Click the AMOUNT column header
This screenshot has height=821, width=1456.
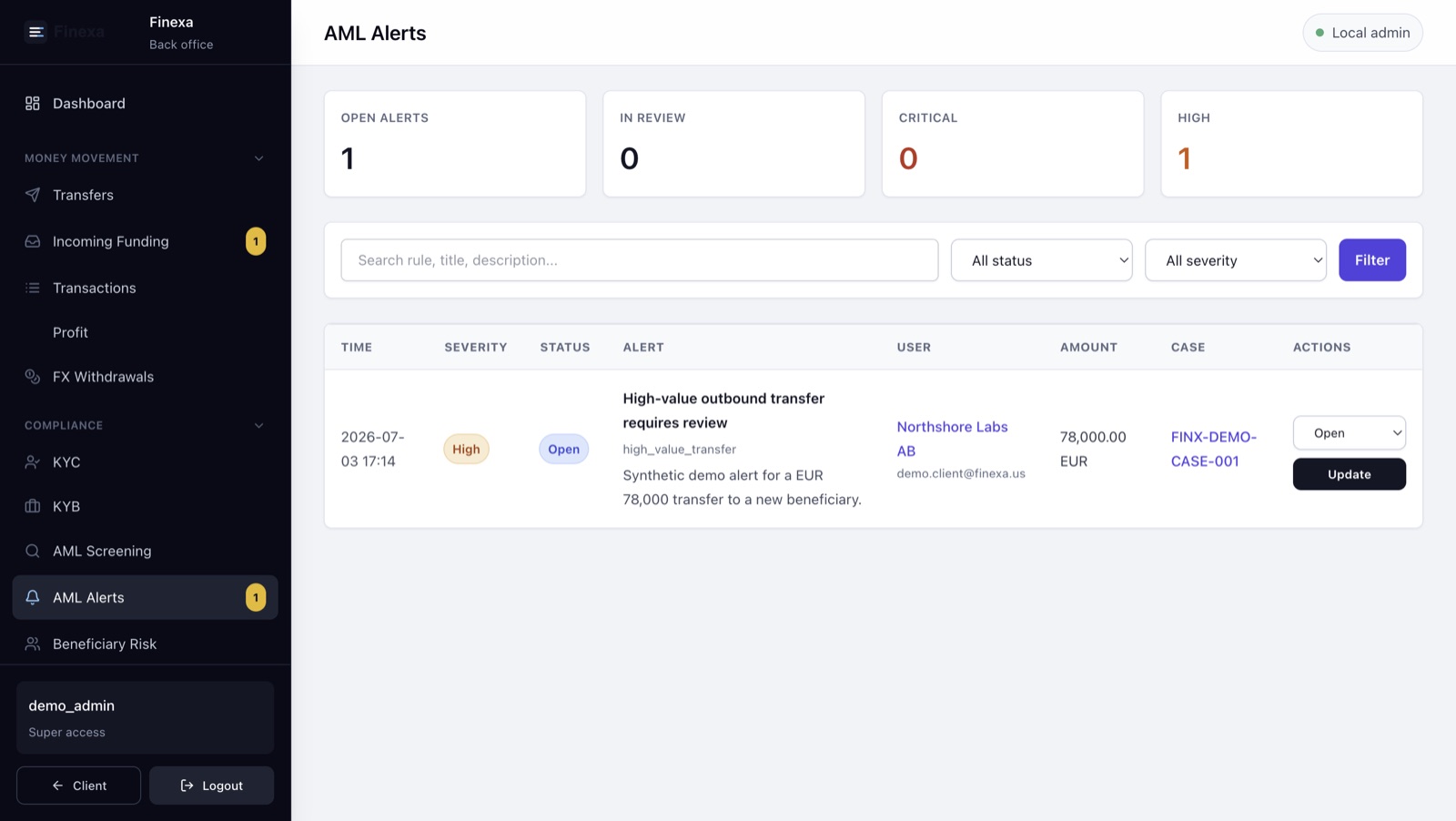[1088, 348]
